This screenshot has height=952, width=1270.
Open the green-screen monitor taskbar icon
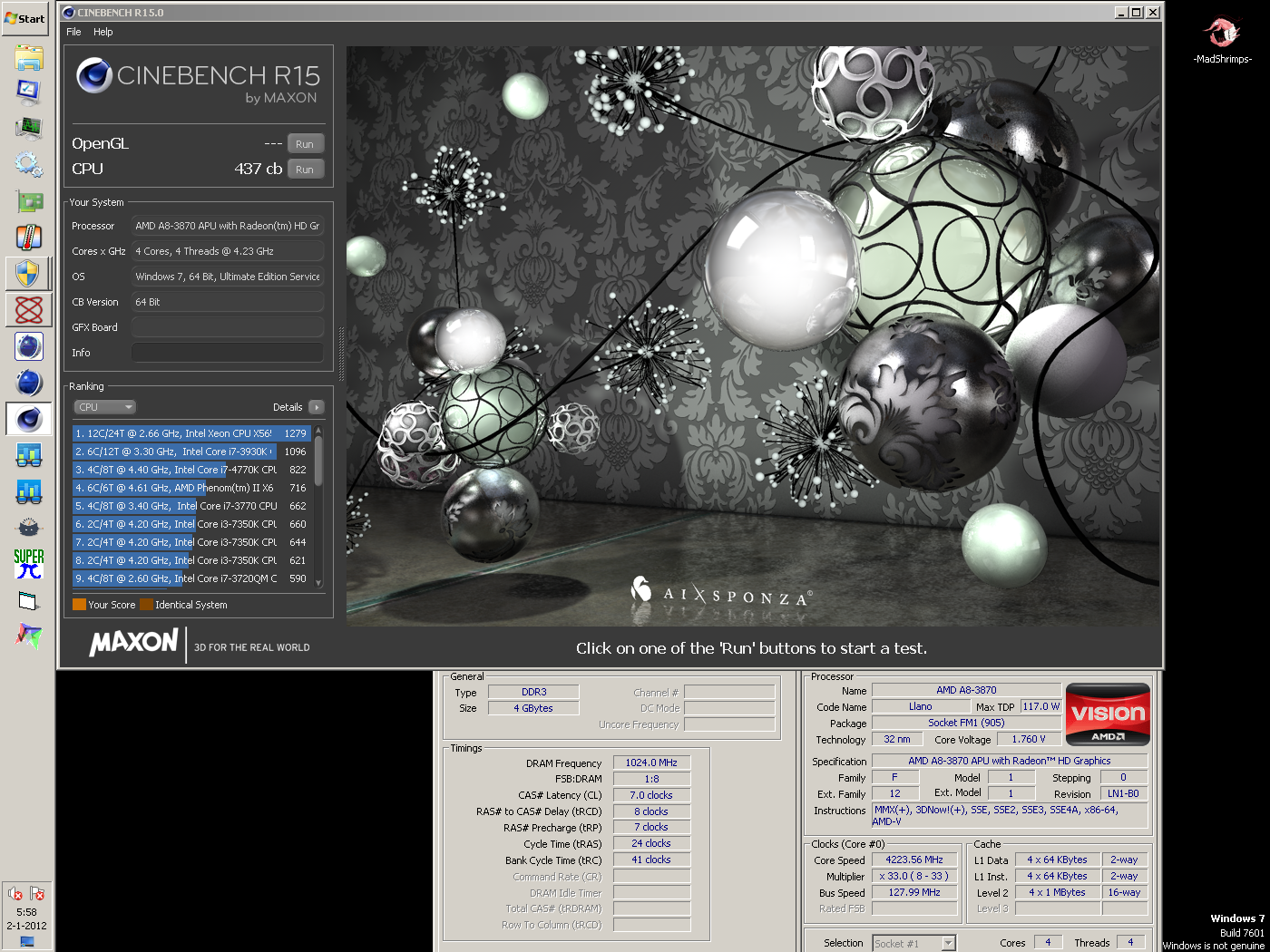[28, 127]
